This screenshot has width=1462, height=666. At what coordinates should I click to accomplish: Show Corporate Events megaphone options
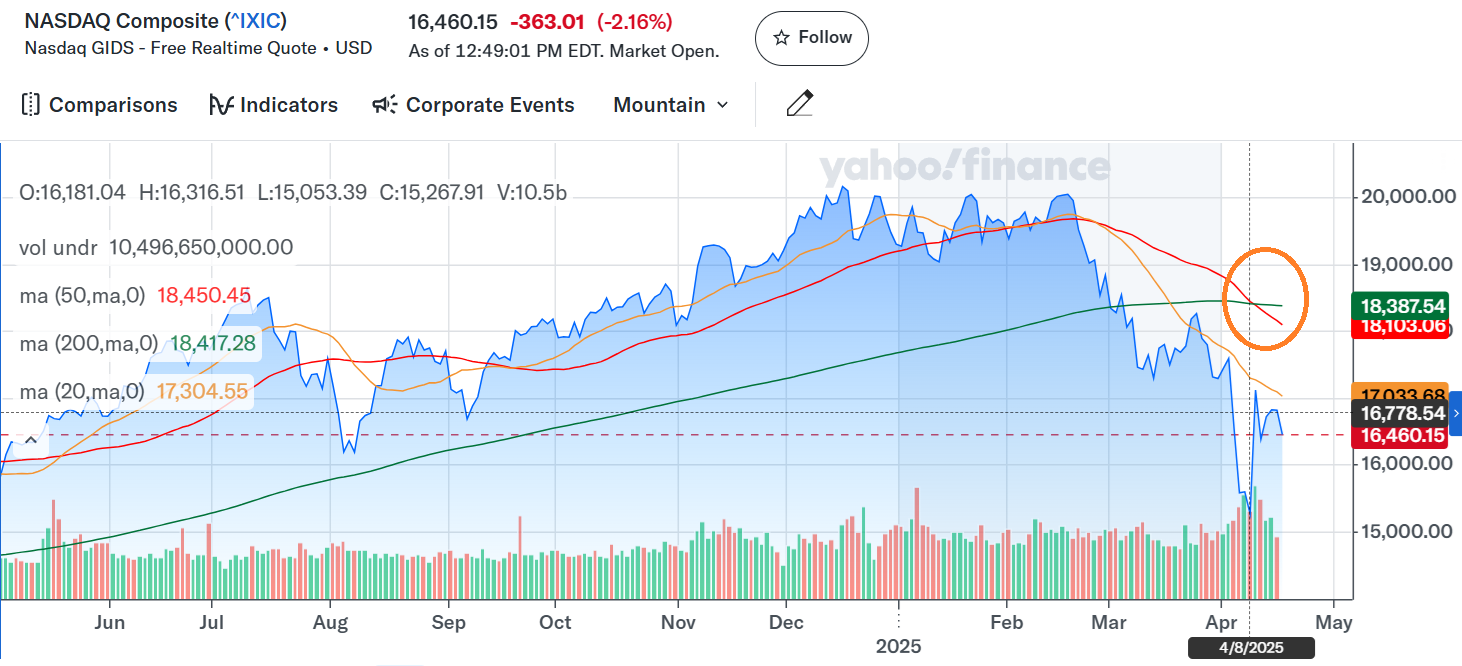(473, 105)
